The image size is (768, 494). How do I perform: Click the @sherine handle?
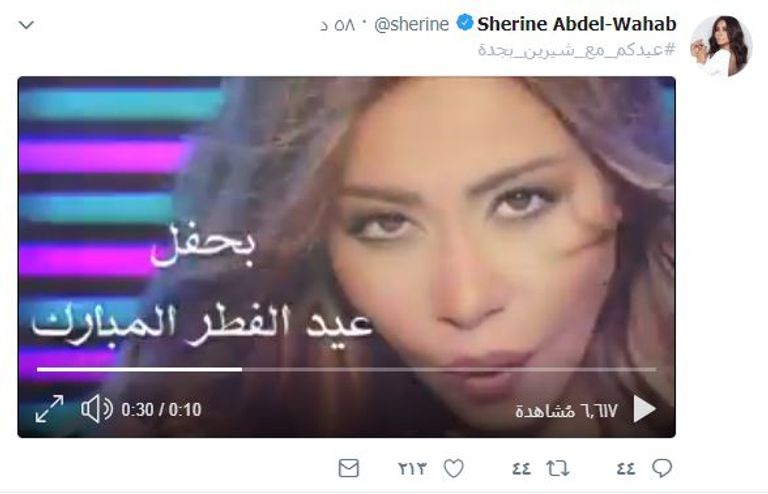pos(411,24)
